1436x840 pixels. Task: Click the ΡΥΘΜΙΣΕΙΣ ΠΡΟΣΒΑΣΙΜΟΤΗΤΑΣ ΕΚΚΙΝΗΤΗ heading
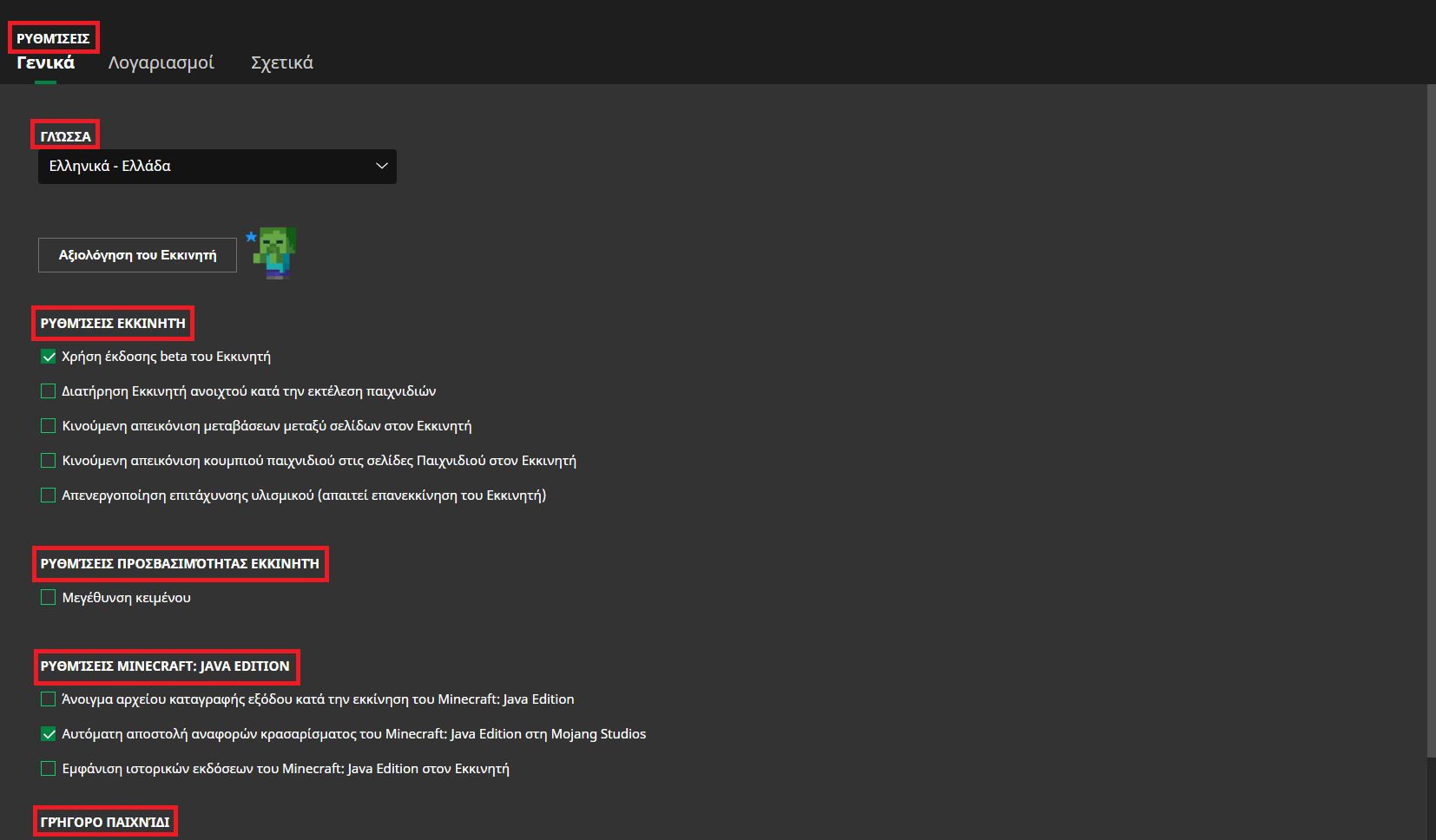180,564
